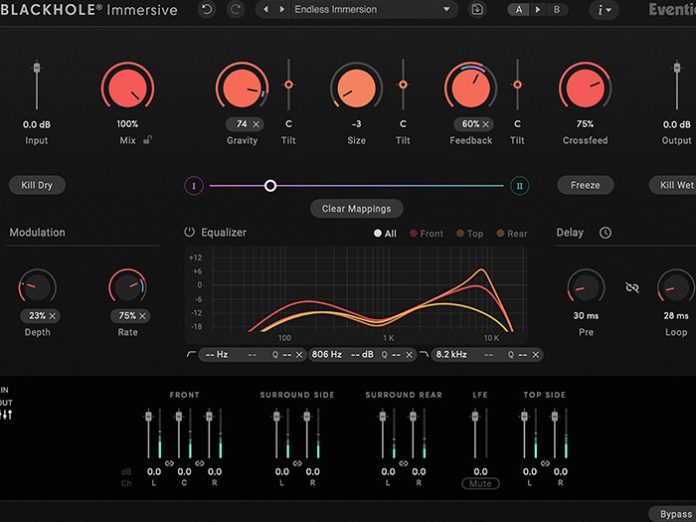
Task: Click the LFE channel fader
Action: [x=475, y=416]
